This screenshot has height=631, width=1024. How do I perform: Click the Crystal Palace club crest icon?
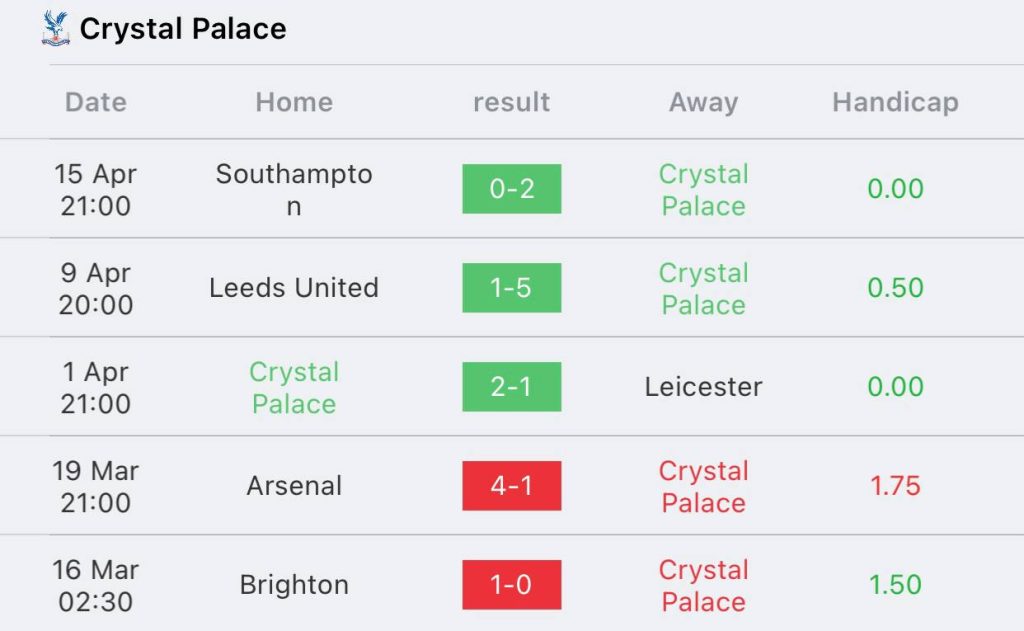[56, 28]
